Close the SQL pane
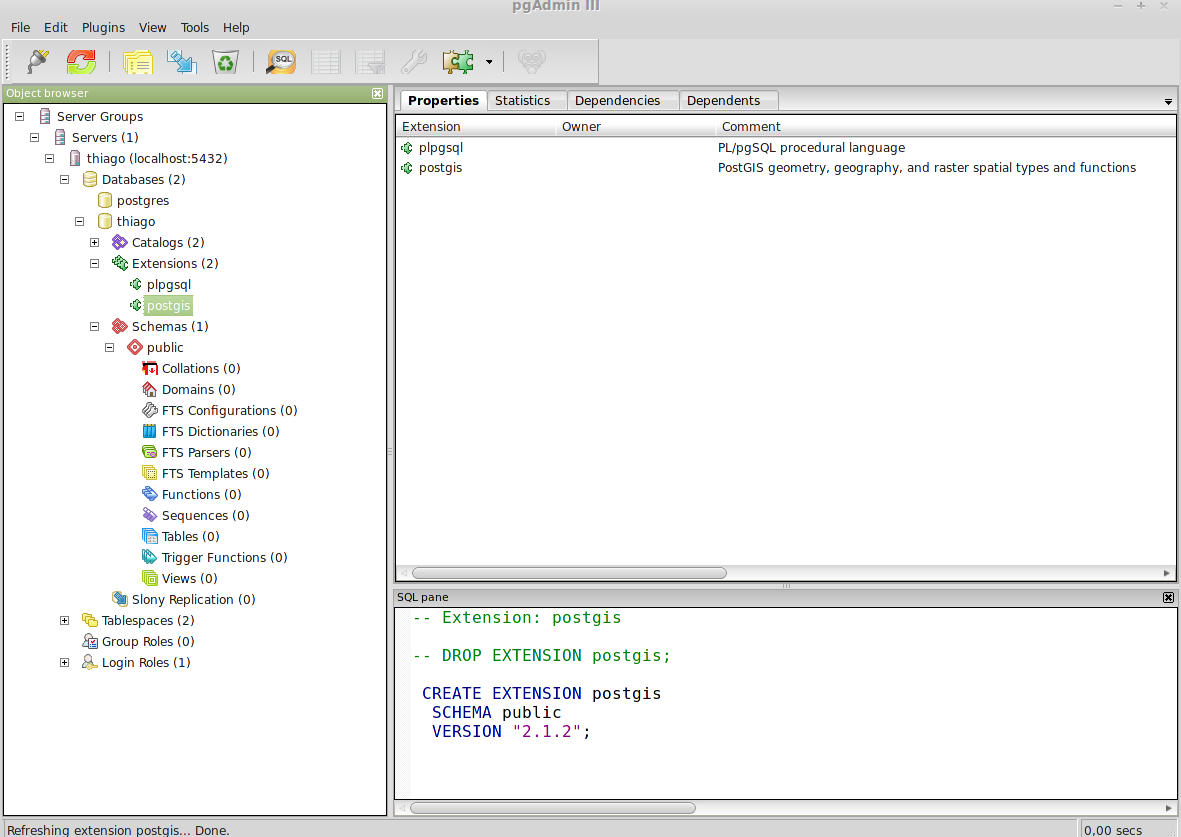This screenshot has height=837, width=1181. 1168,597
